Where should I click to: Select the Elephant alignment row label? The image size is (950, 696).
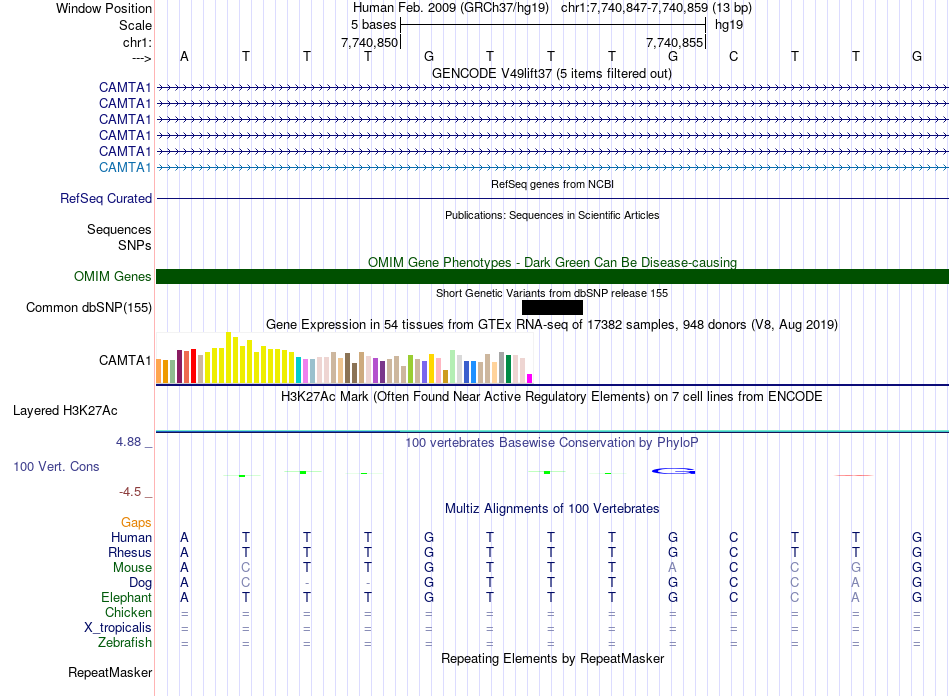[x=126, y=597]
